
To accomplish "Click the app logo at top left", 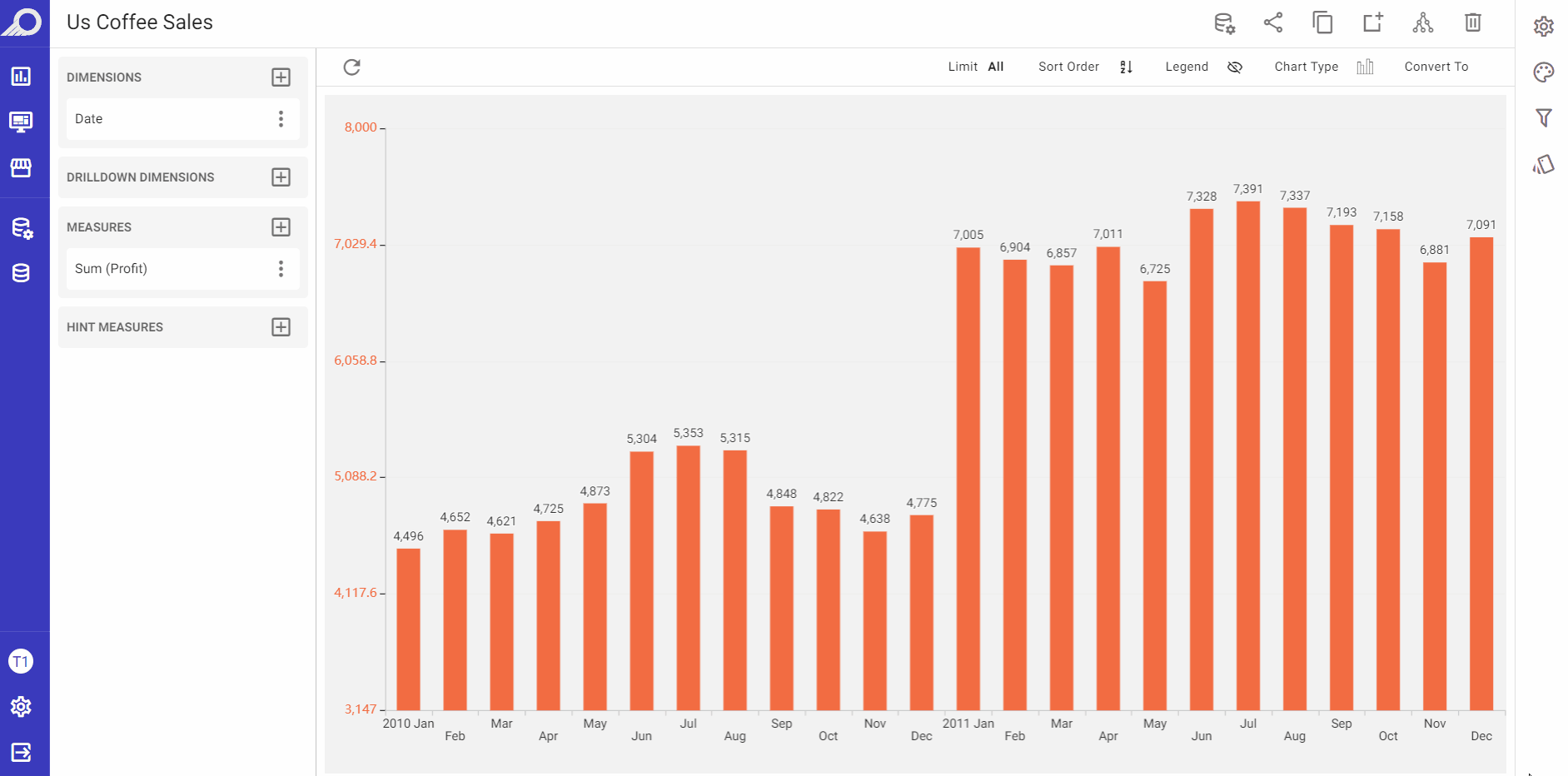I will (22, 22).
